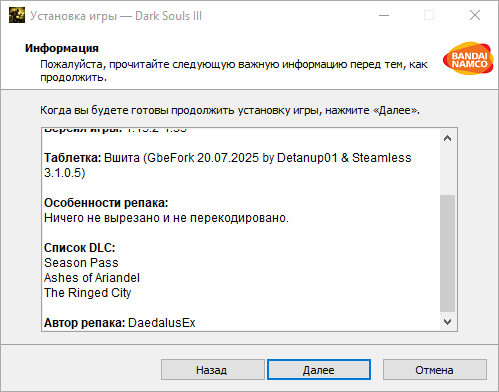
Task: Click the maximize window button
Action: pyautogui.click(x=429, y=15)
